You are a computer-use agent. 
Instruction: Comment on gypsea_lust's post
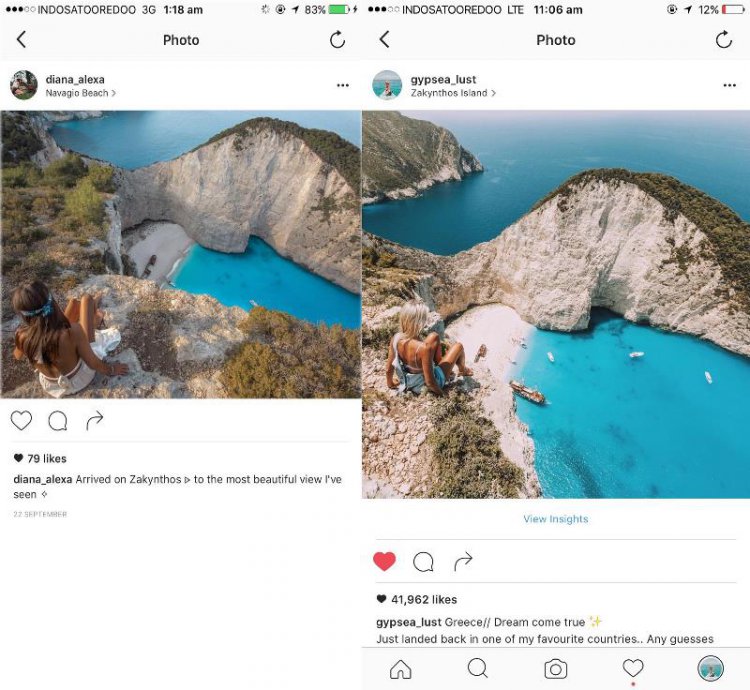pos(423,562)
